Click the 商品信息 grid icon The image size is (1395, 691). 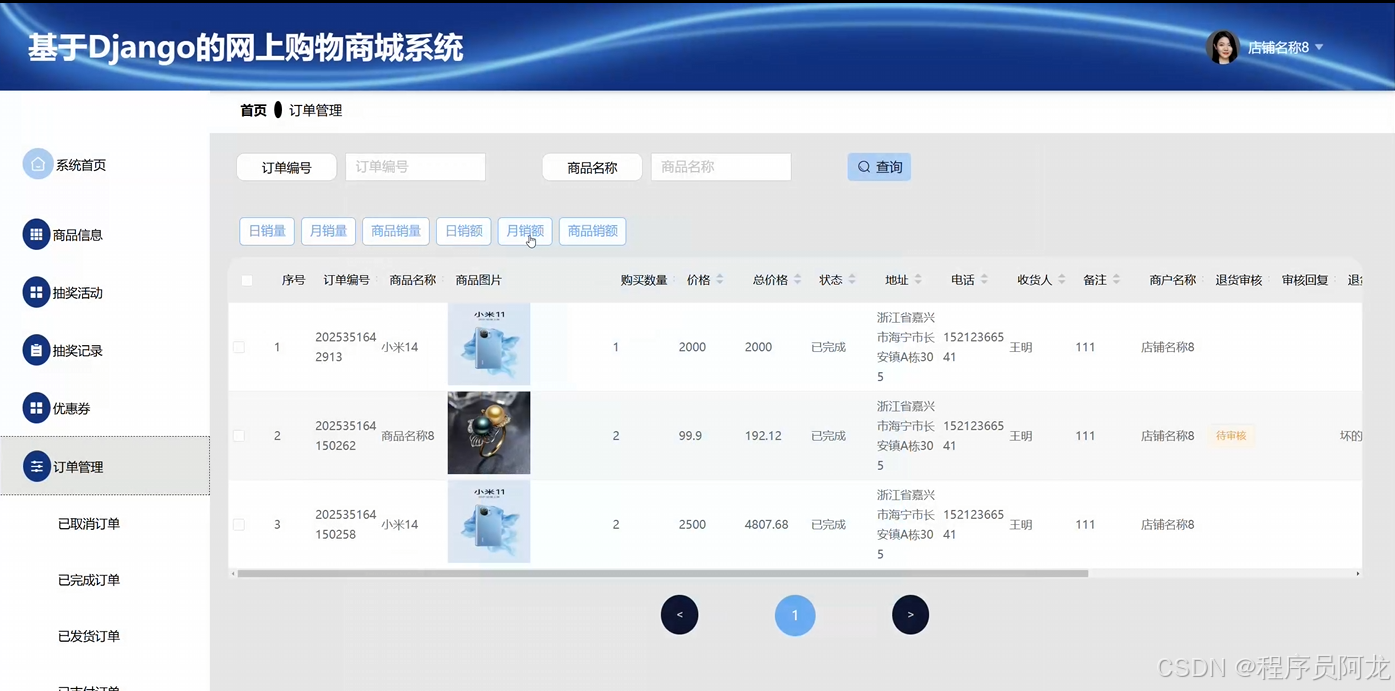click(x=36, y=235)
